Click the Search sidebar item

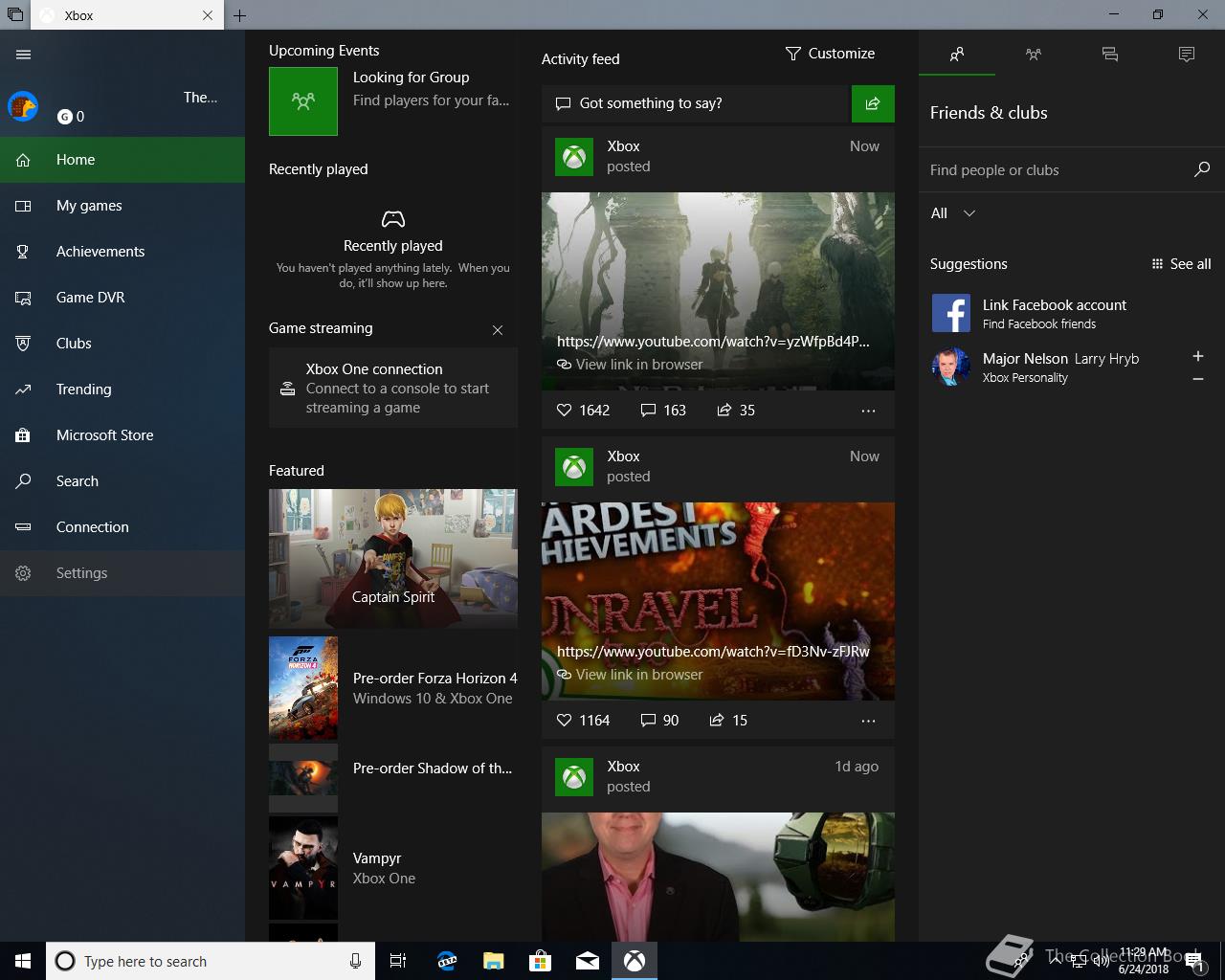pos(122,481)
